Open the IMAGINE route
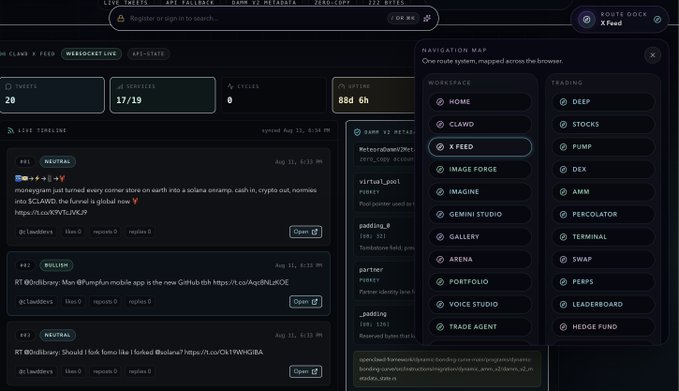This screenshot has width=679, height=391. (x=480, y=192)
